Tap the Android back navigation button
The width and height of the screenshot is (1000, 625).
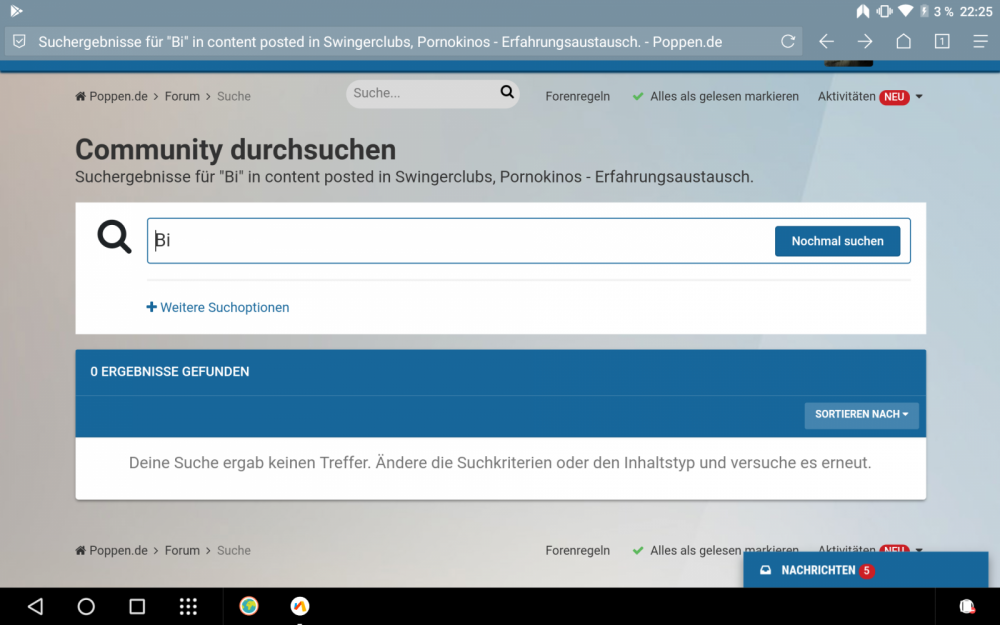pos(36,606)
